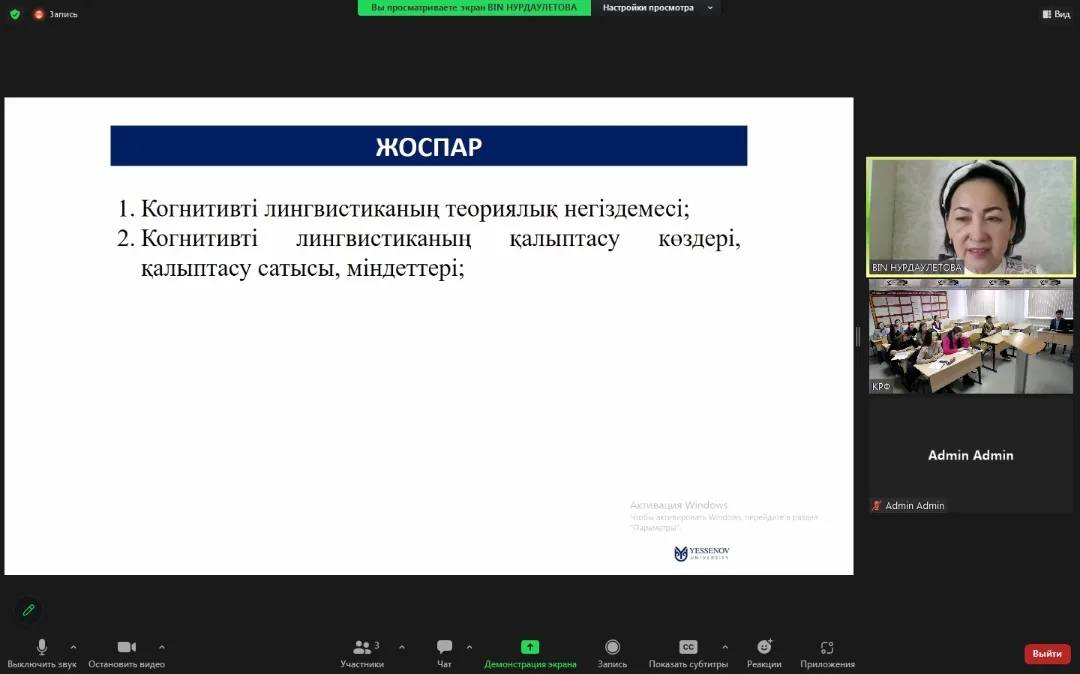Open the Участники participants panel

tap(362, 653)
